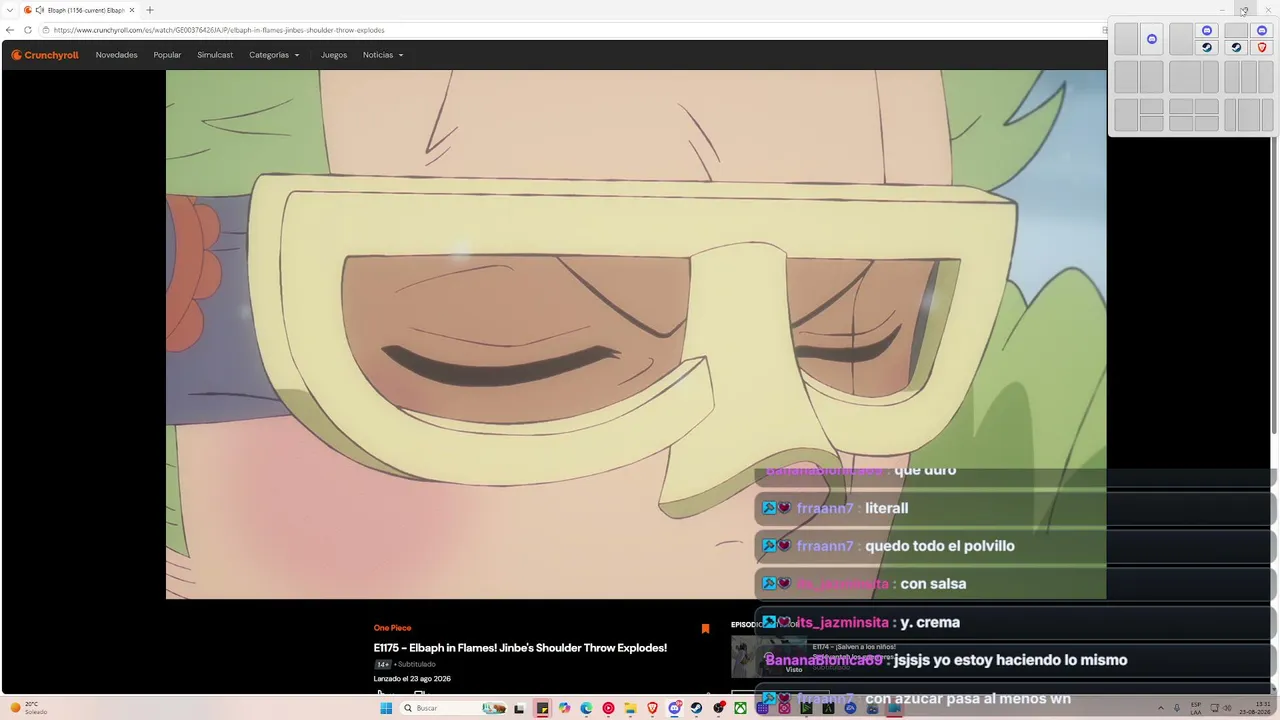Open a new browser tab

point(150,10)
